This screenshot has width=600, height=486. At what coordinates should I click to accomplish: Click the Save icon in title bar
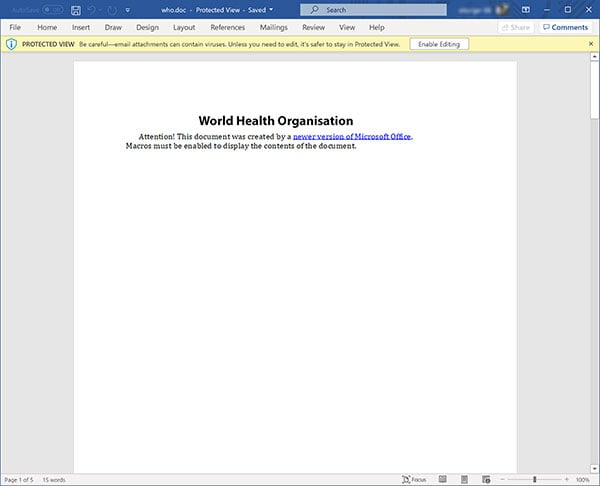[76, 10]
